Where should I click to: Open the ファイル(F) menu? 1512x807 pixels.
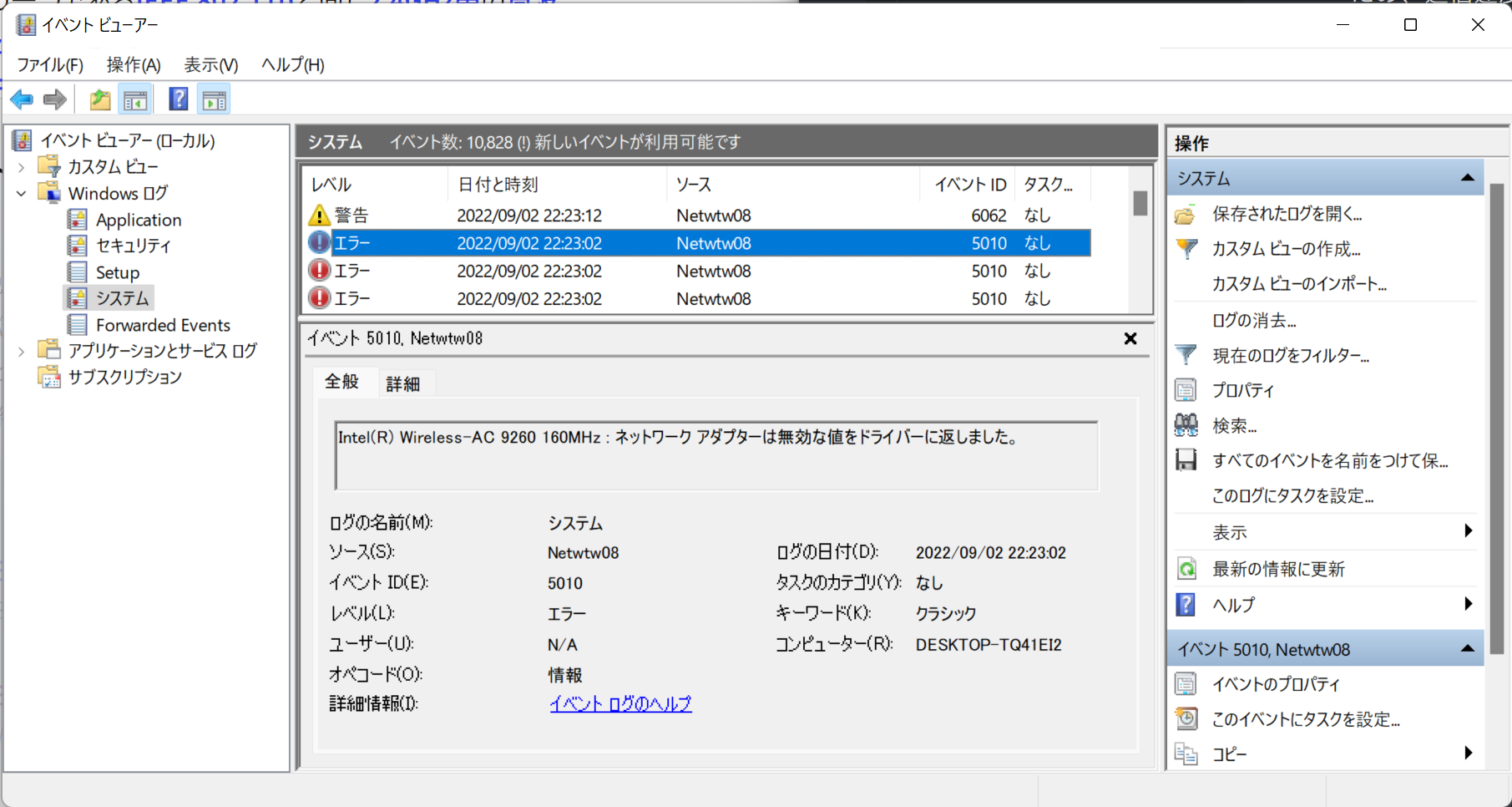click(50, 64)
